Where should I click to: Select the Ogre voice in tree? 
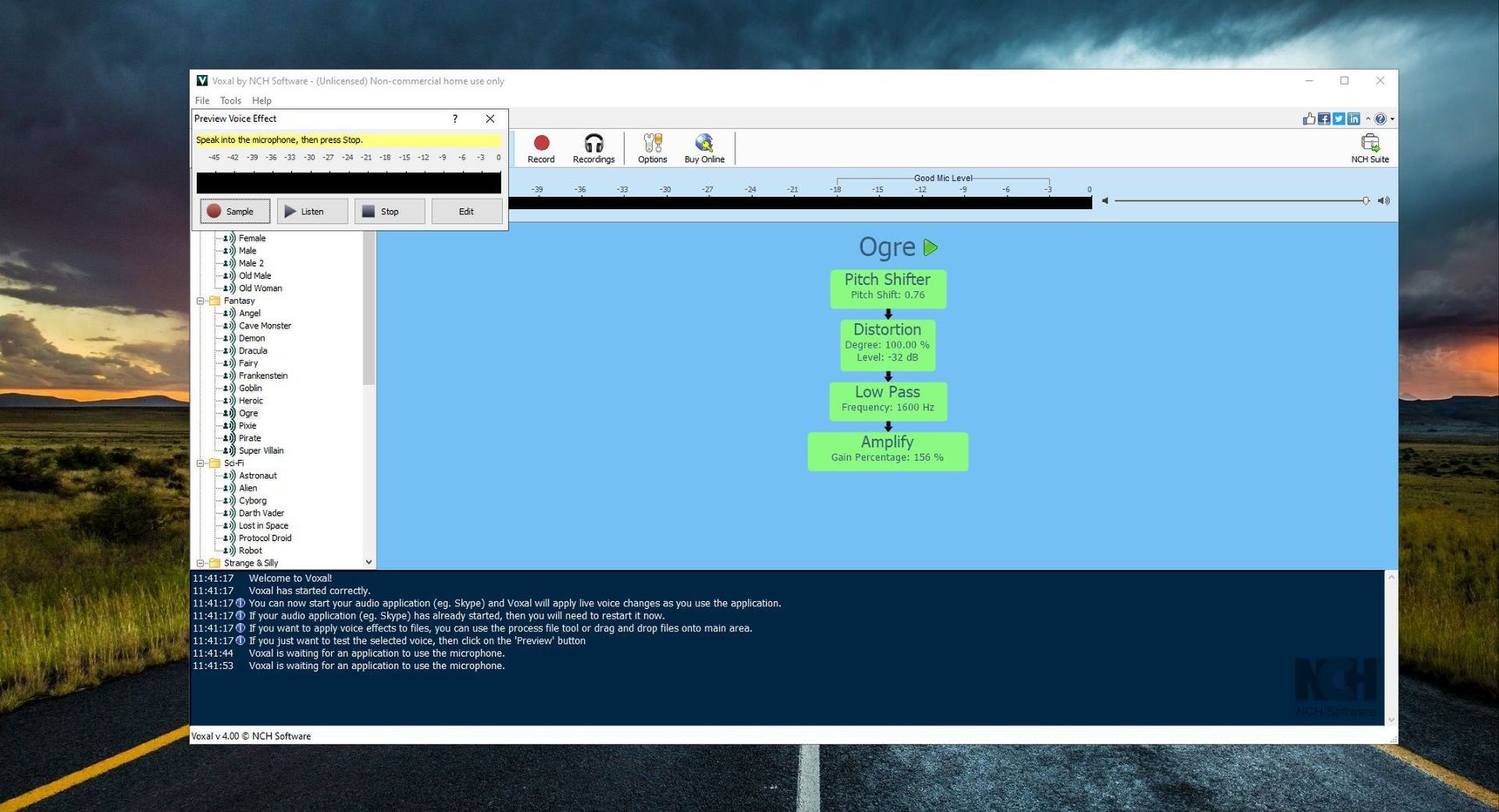(x=248, y=414)
